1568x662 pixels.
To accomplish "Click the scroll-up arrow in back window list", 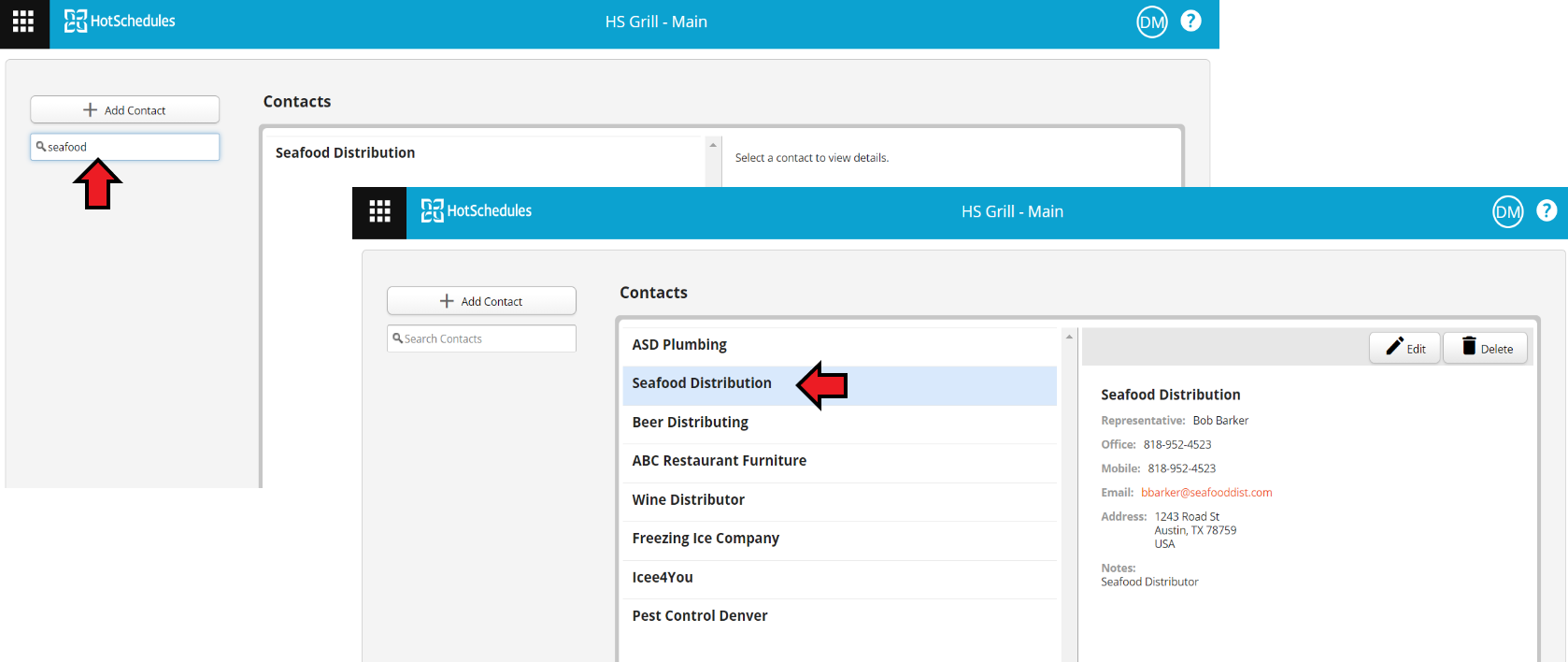I will 713,145.
